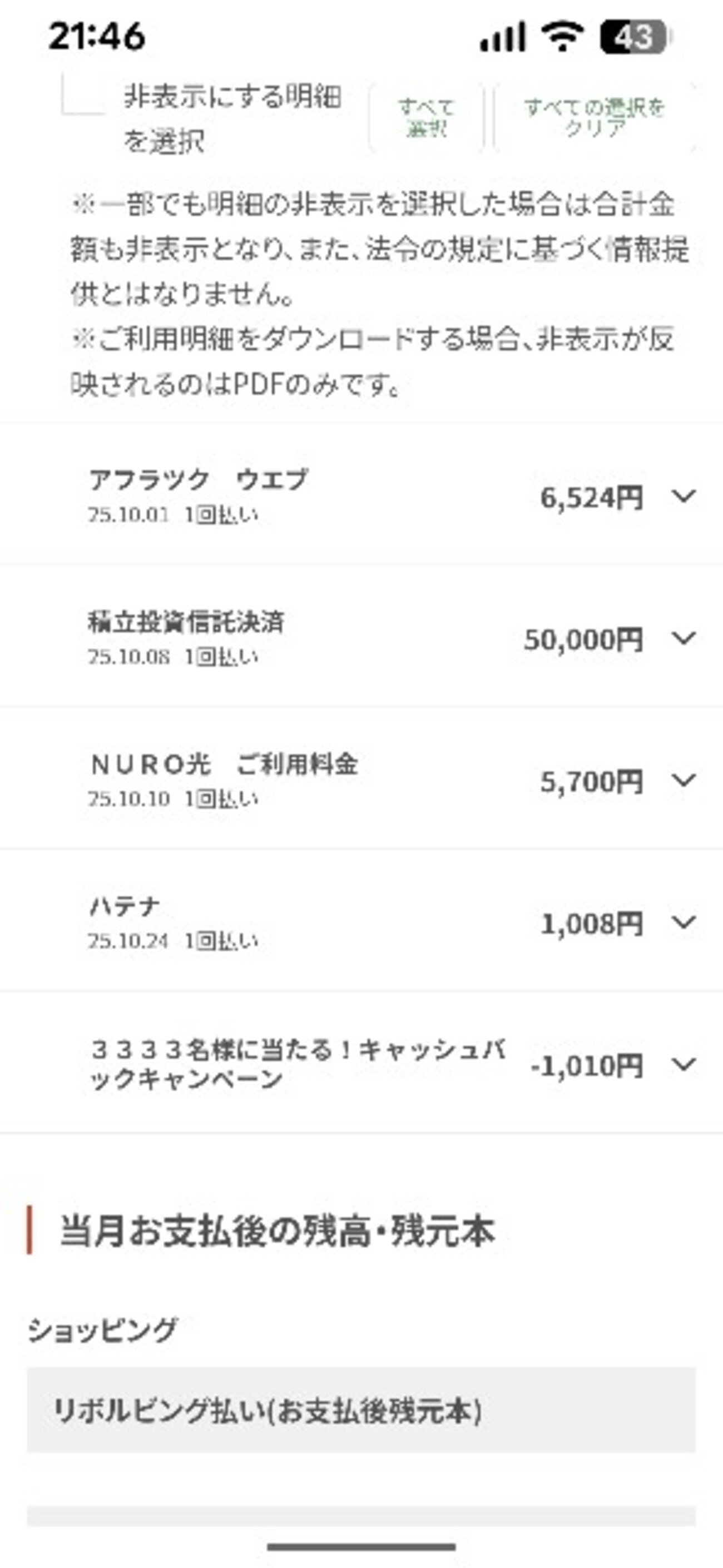The width and height of the screenshot is (723, 1568).
Task: Tap the 21:46 clock in status bar
Action: pos(97,37)
